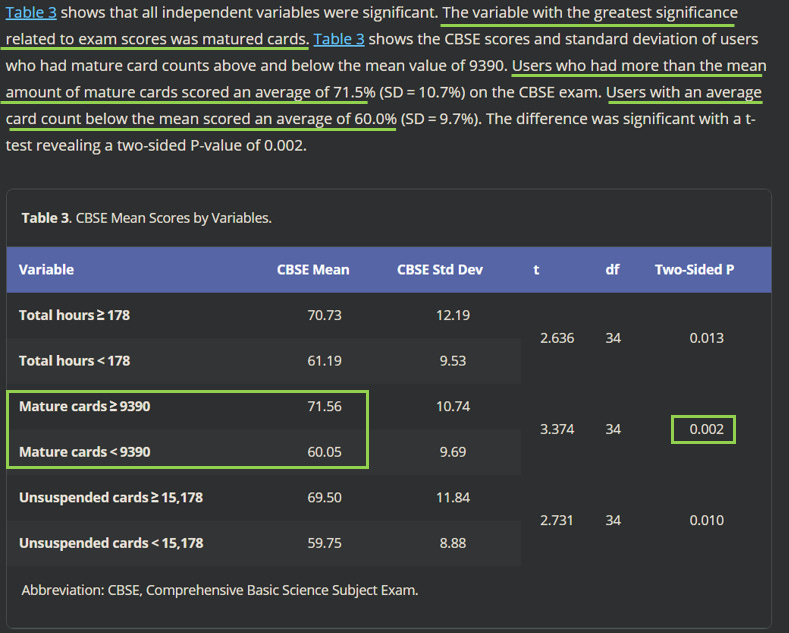Open the first Table 3 link in the paragraph
This screenshot has width=789, height=633.
click(31, 12)
